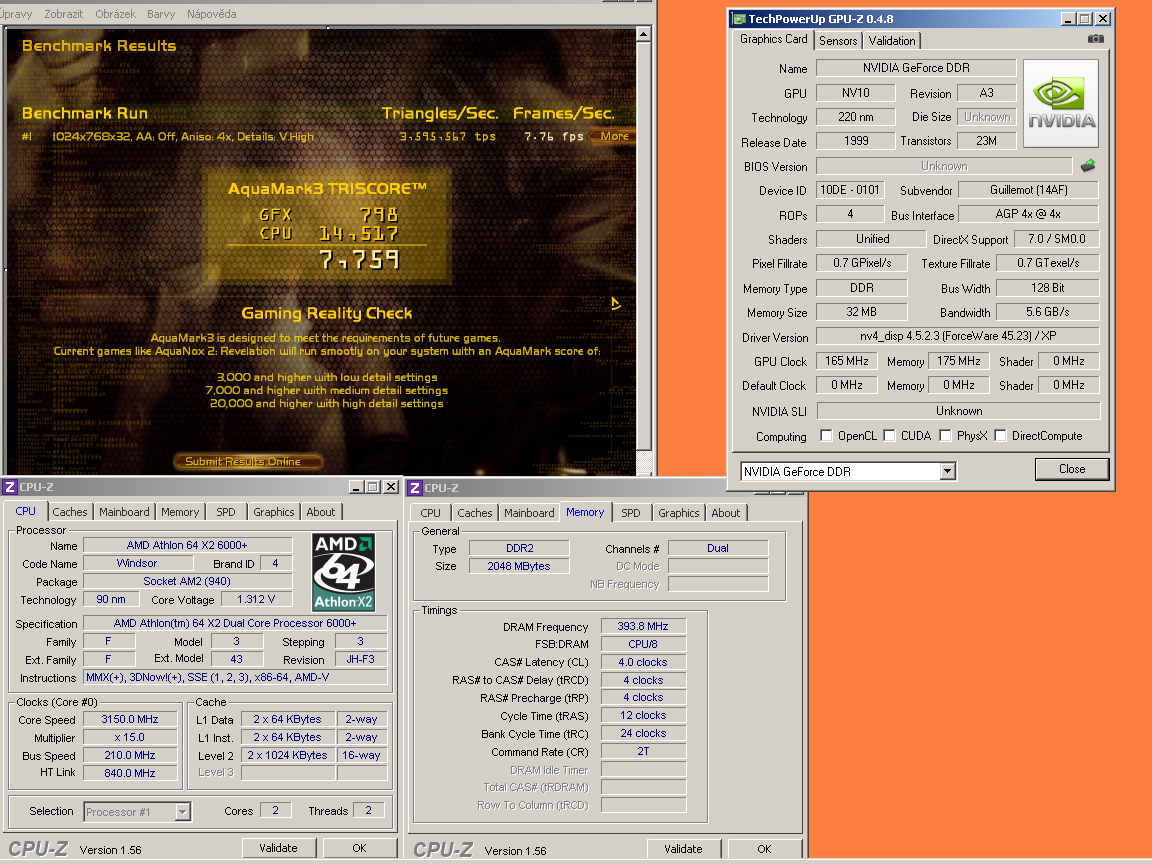Open the Processor #1 selection dropdown
1152x864 pixels.
click(183, 812)
